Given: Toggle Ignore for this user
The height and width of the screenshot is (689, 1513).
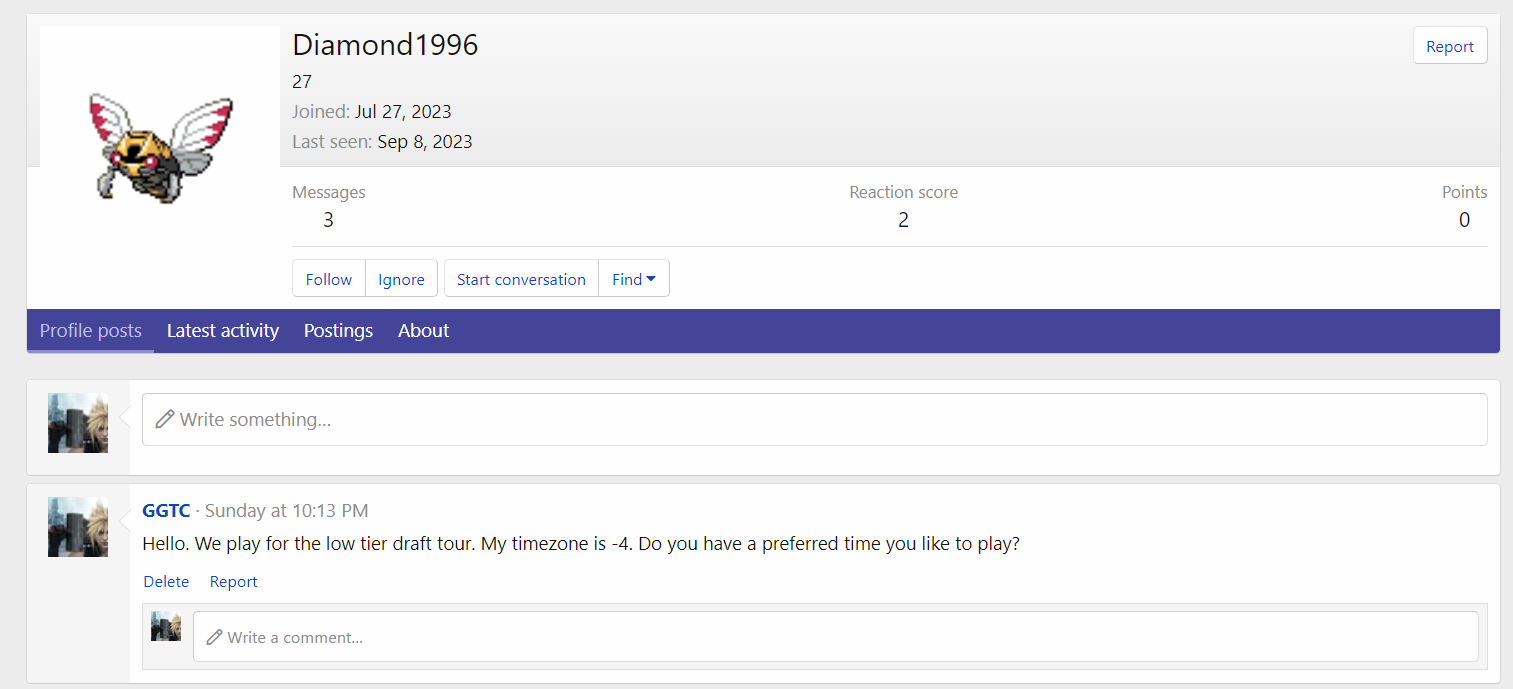Looking at the screenshot, I should (401, 279).
